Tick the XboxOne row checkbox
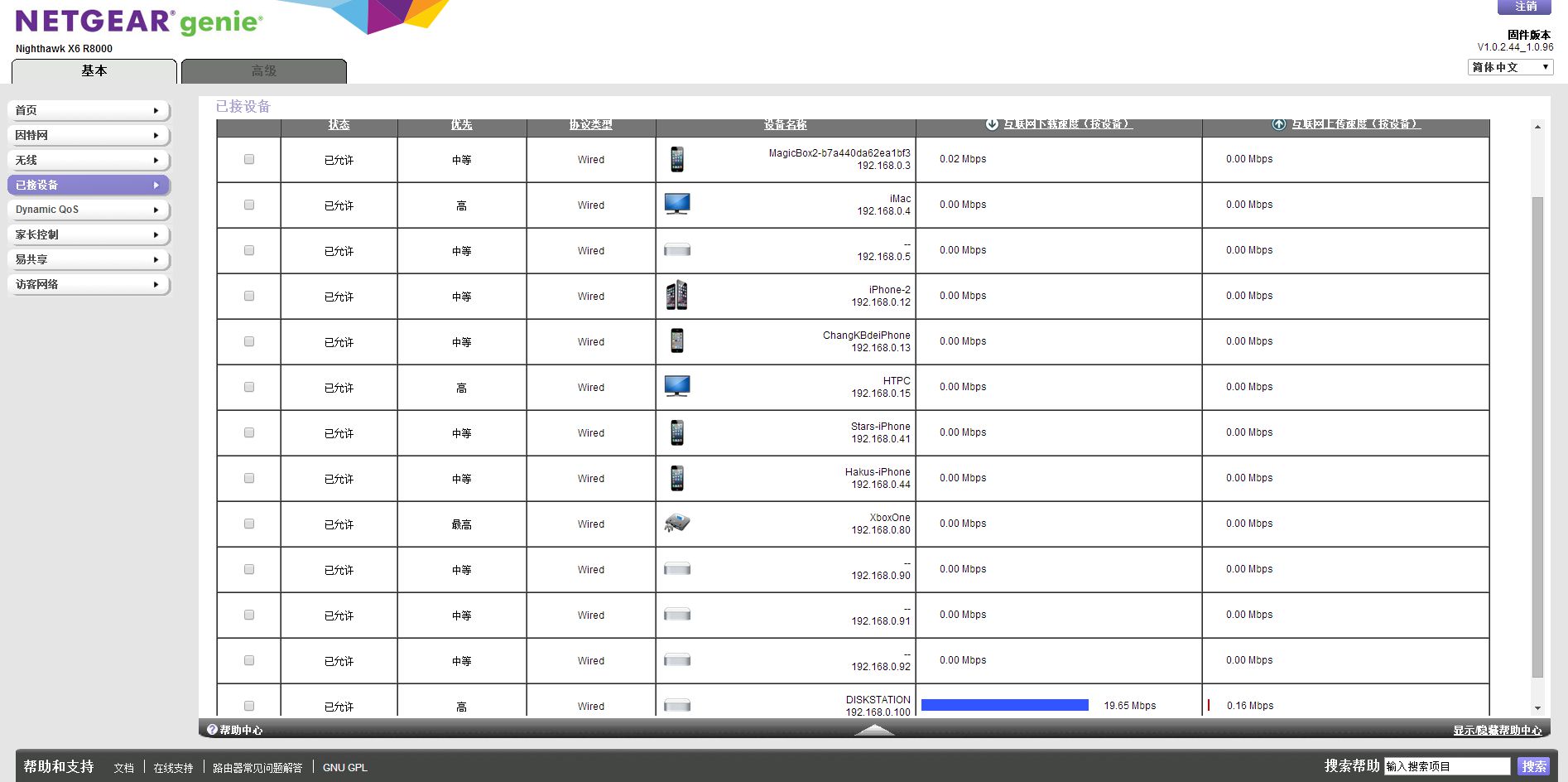The height and width of the screenshot is (782, 1568). [x=249, y=524]
